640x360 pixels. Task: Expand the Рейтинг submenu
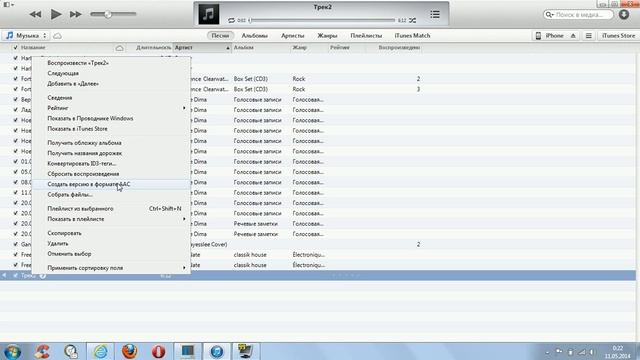pyautogui.click(x=111, y=108)
